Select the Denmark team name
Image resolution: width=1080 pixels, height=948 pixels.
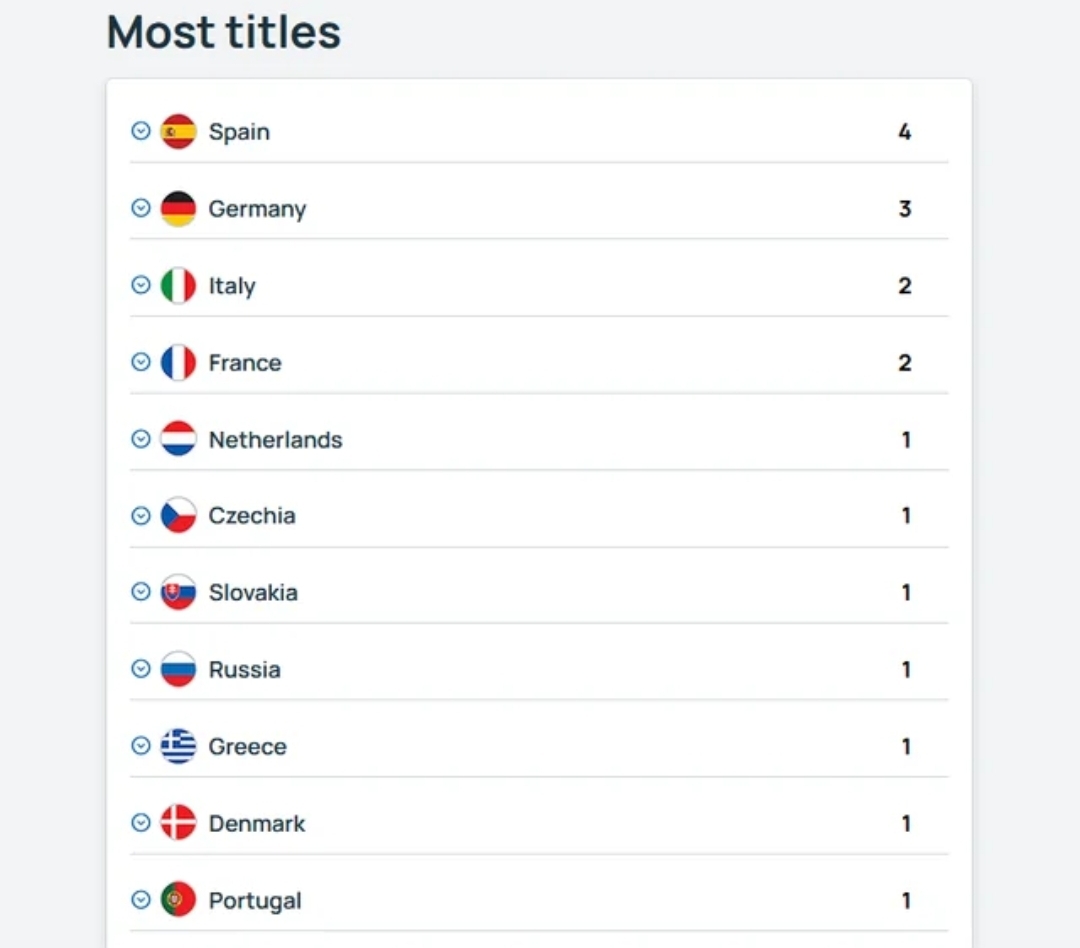(x=257, y=823)
